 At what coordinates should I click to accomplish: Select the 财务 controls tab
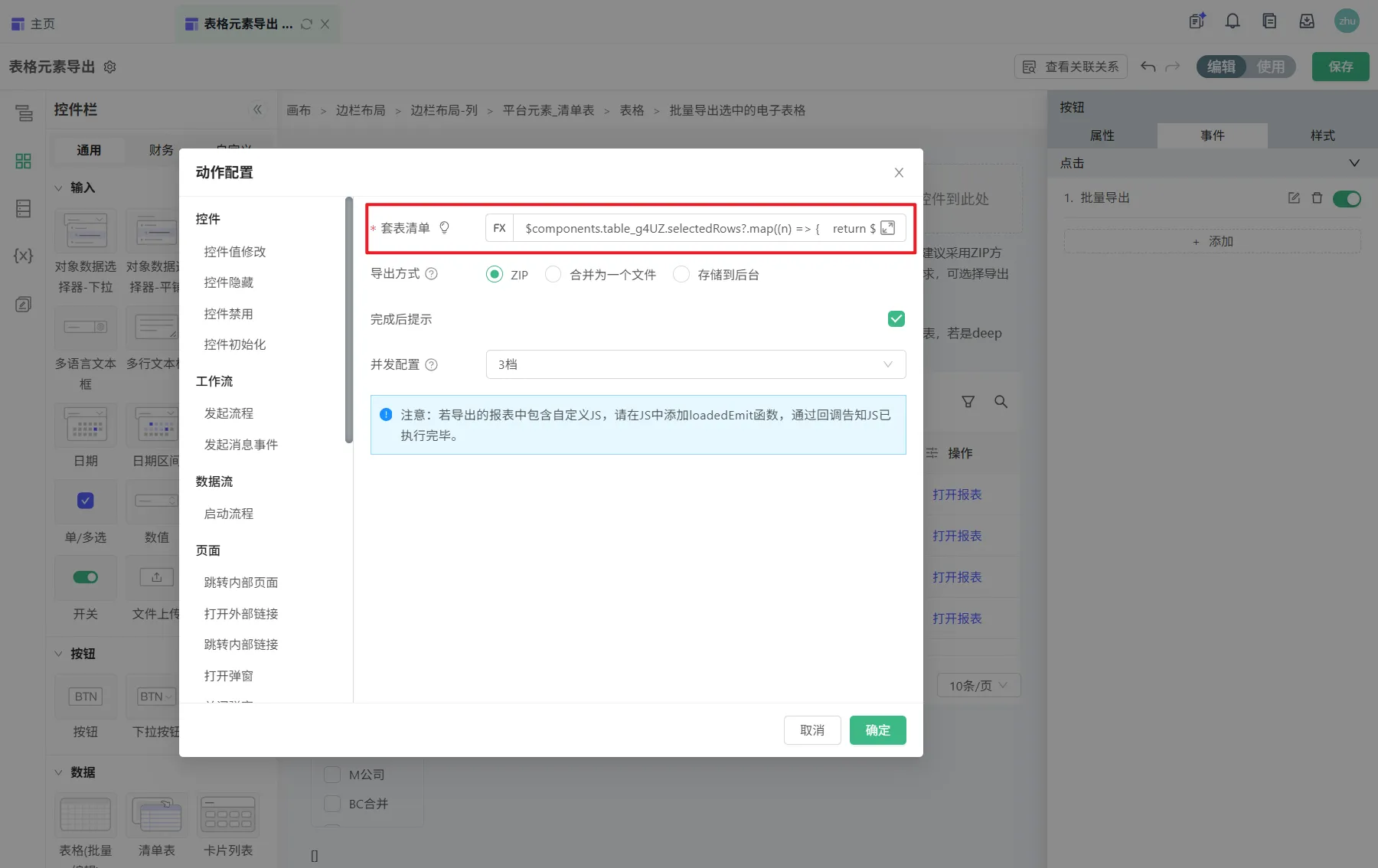pos(161,150)
